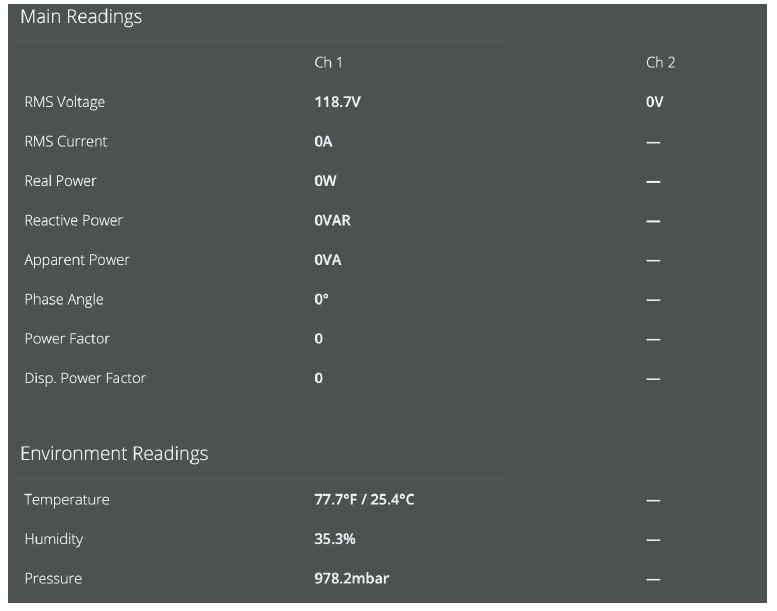Click the Environment Readings heading
777x611 pixels.
[x=114, y=454]
